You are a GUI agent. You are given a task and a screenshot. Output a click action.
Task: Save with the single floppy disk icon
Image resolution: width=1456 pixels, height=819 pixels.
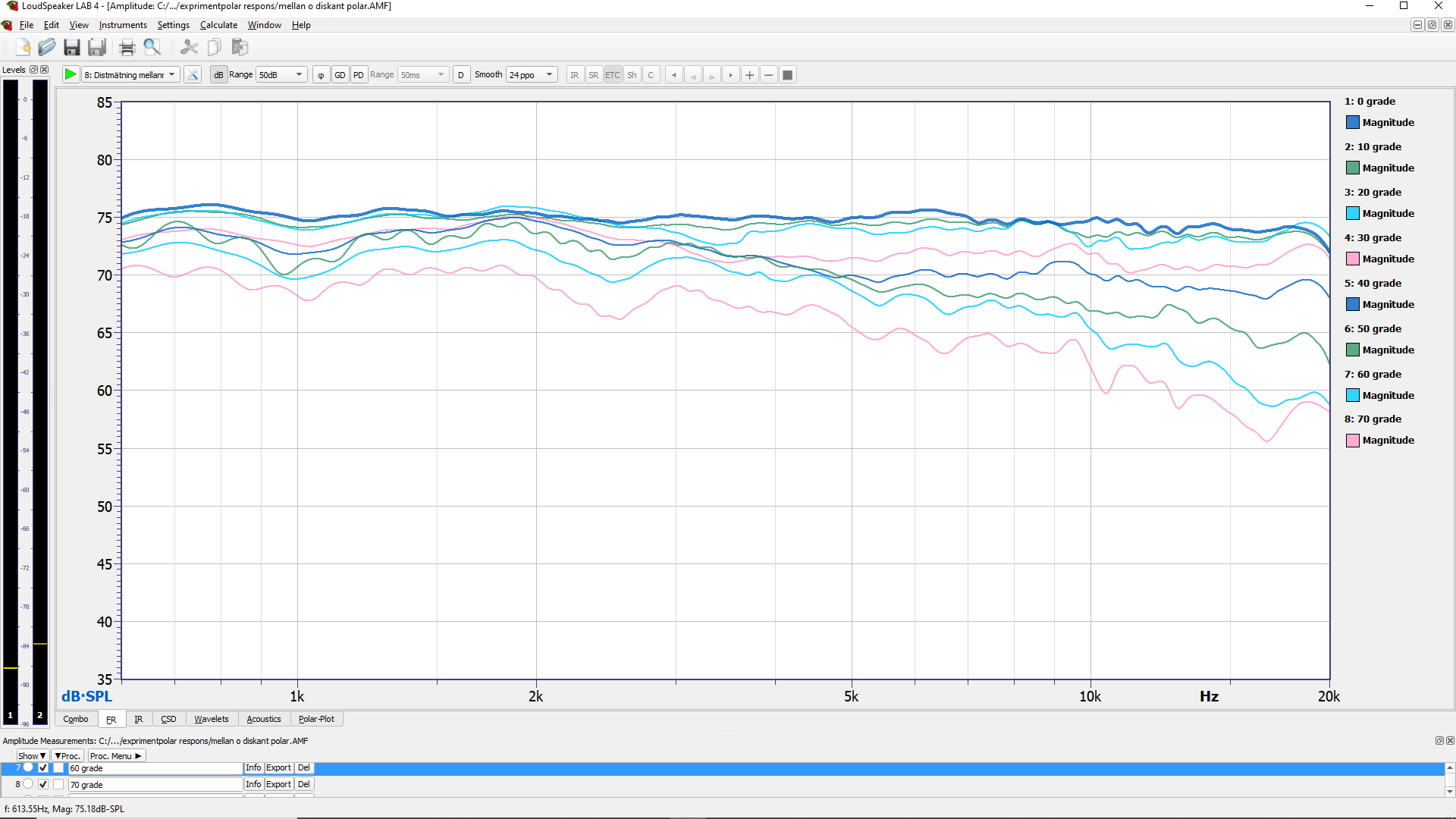point(72,47)
